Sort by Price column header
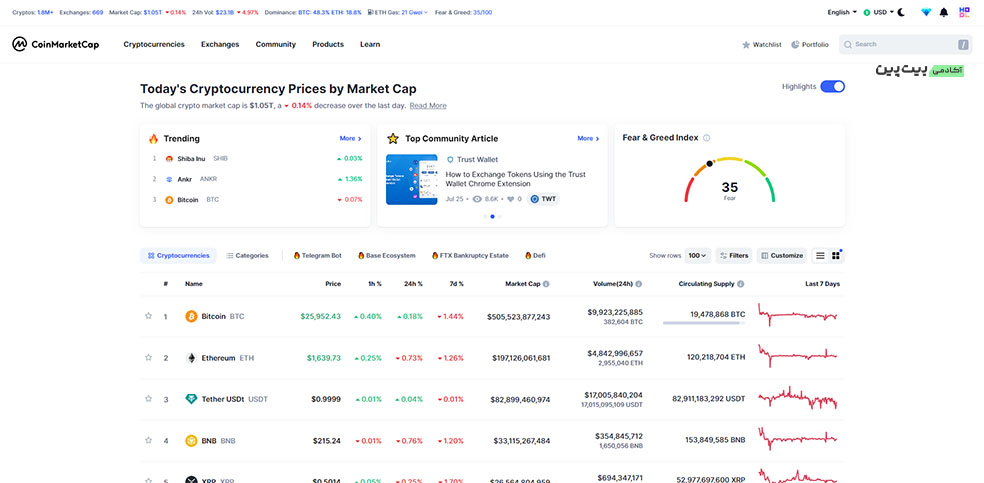984x483 pixels. 333,284
